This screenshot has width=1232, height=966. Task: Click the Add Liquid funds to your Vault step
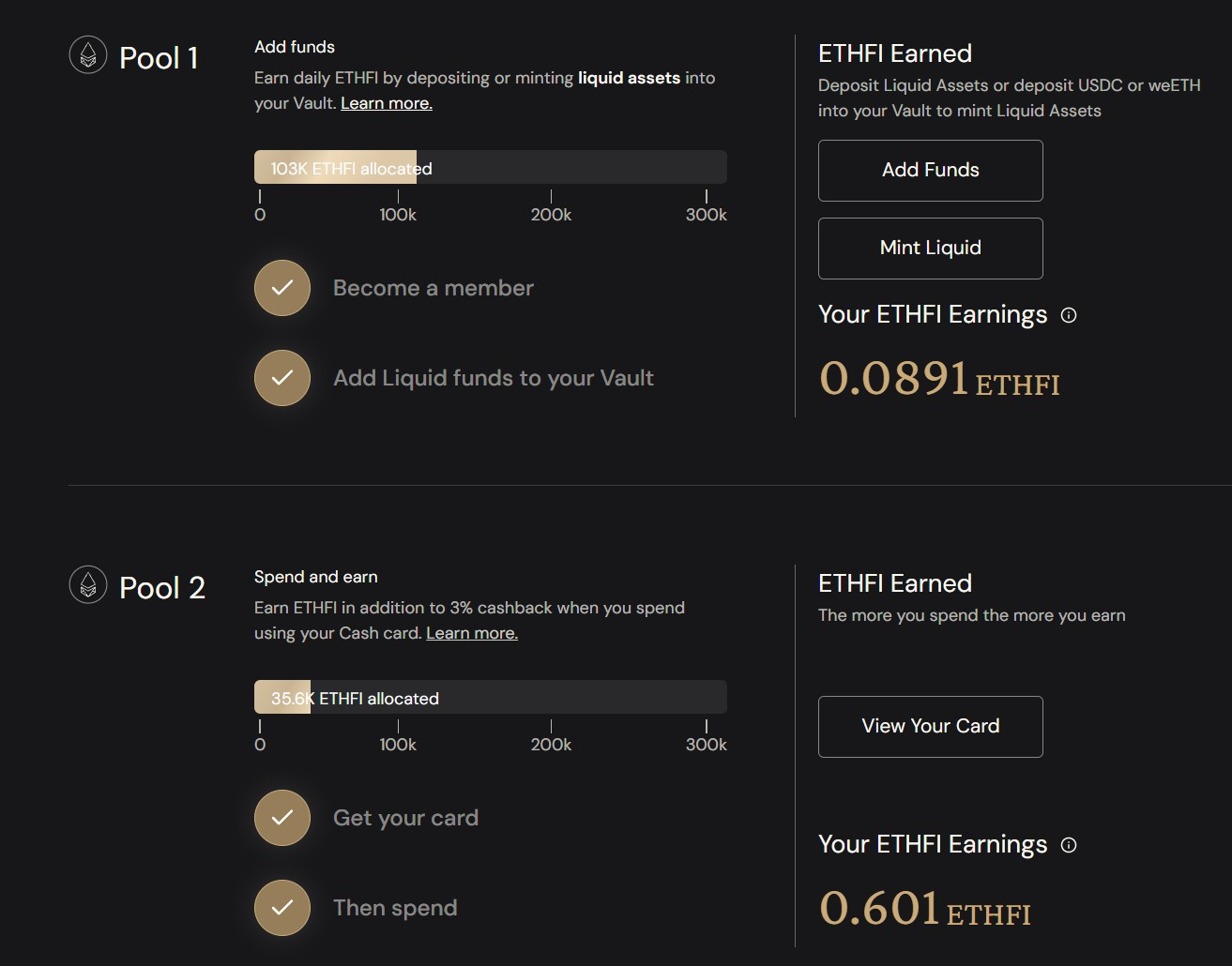pyautogui.click(x=494, y=378)
